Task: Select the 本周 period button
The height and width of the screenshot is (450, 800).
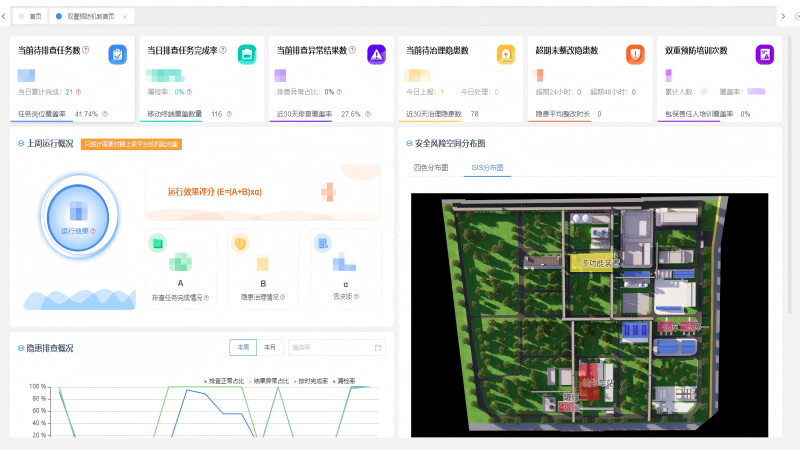Action: pyautogui.click(x=242, y=347)
